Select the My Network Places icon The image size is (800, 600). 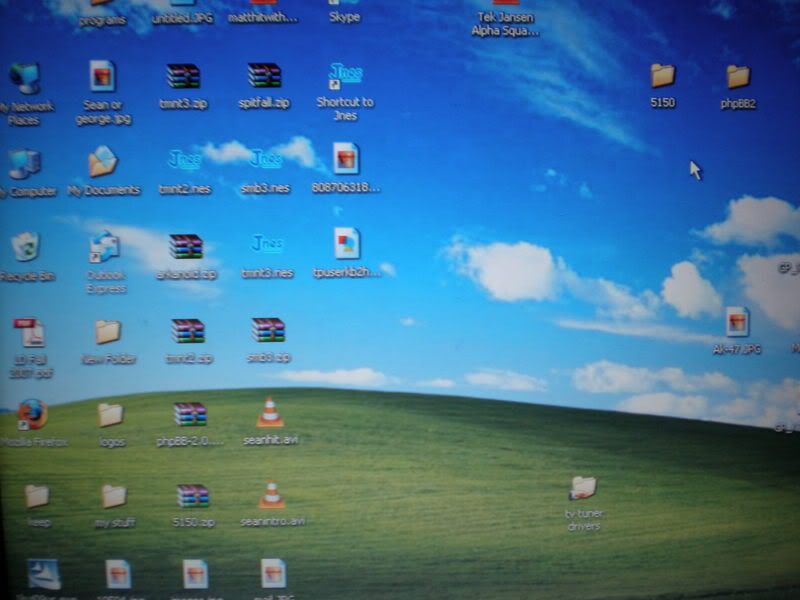point(24,79)
